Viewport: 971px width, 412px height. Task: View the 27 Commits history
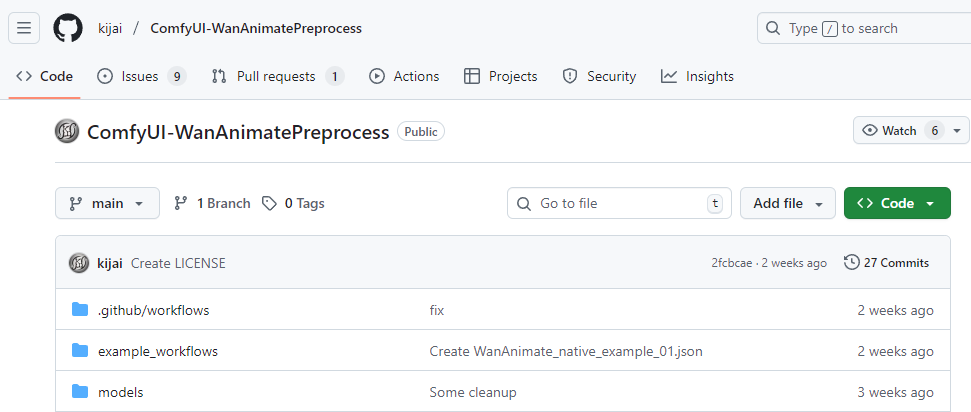(887, 263)
